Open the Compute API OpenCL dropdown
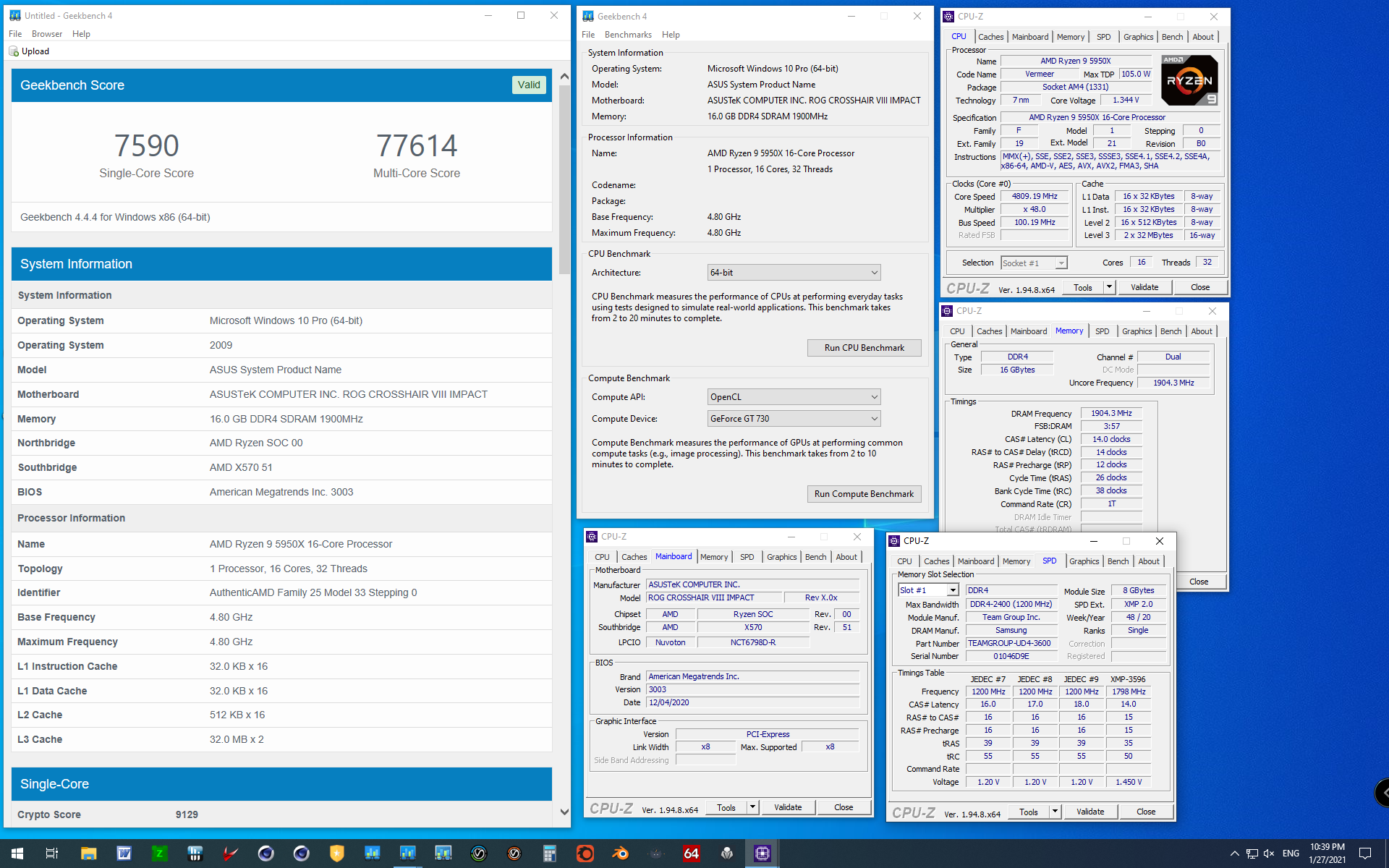1389x868 pixels. point(794,397)
